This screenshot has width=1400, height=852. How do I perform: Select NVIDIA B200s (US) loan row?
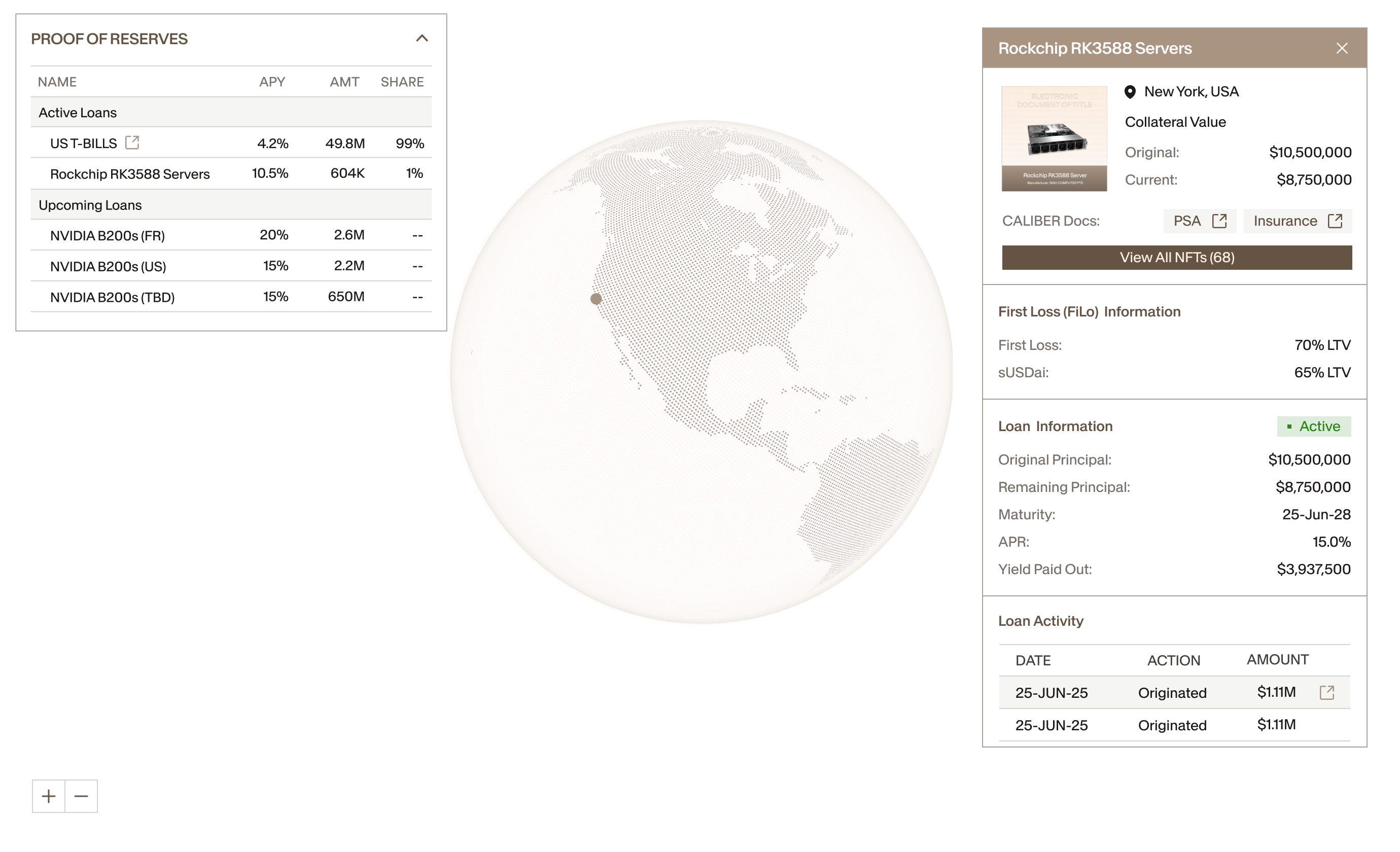coord(231,266)
